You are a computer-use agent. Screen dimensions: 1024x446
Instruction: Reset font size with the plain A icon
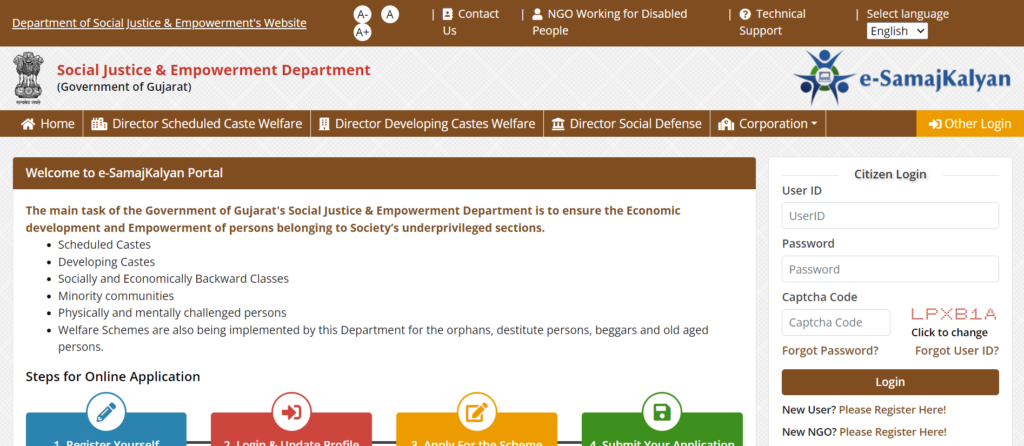(390, 14)
